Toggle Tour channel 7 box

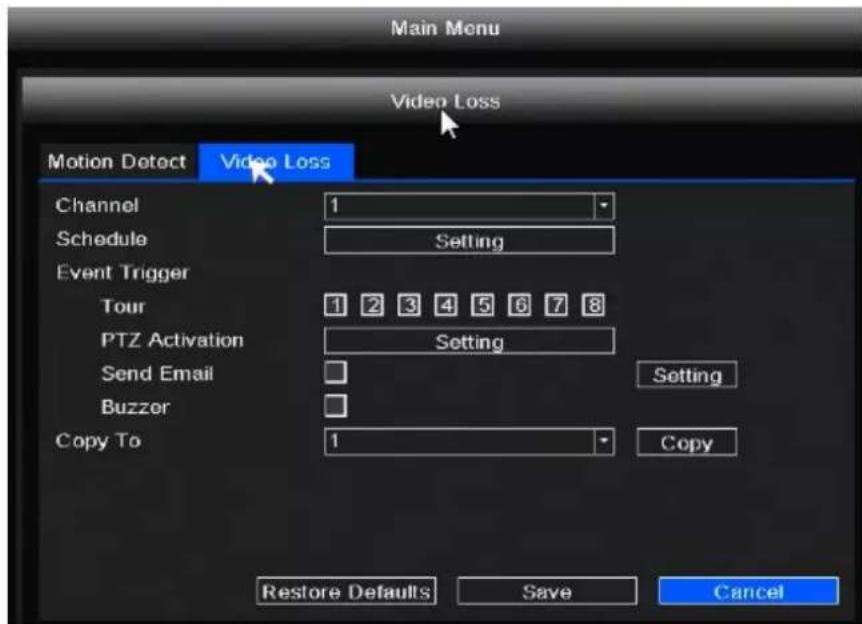pos(556,305)
